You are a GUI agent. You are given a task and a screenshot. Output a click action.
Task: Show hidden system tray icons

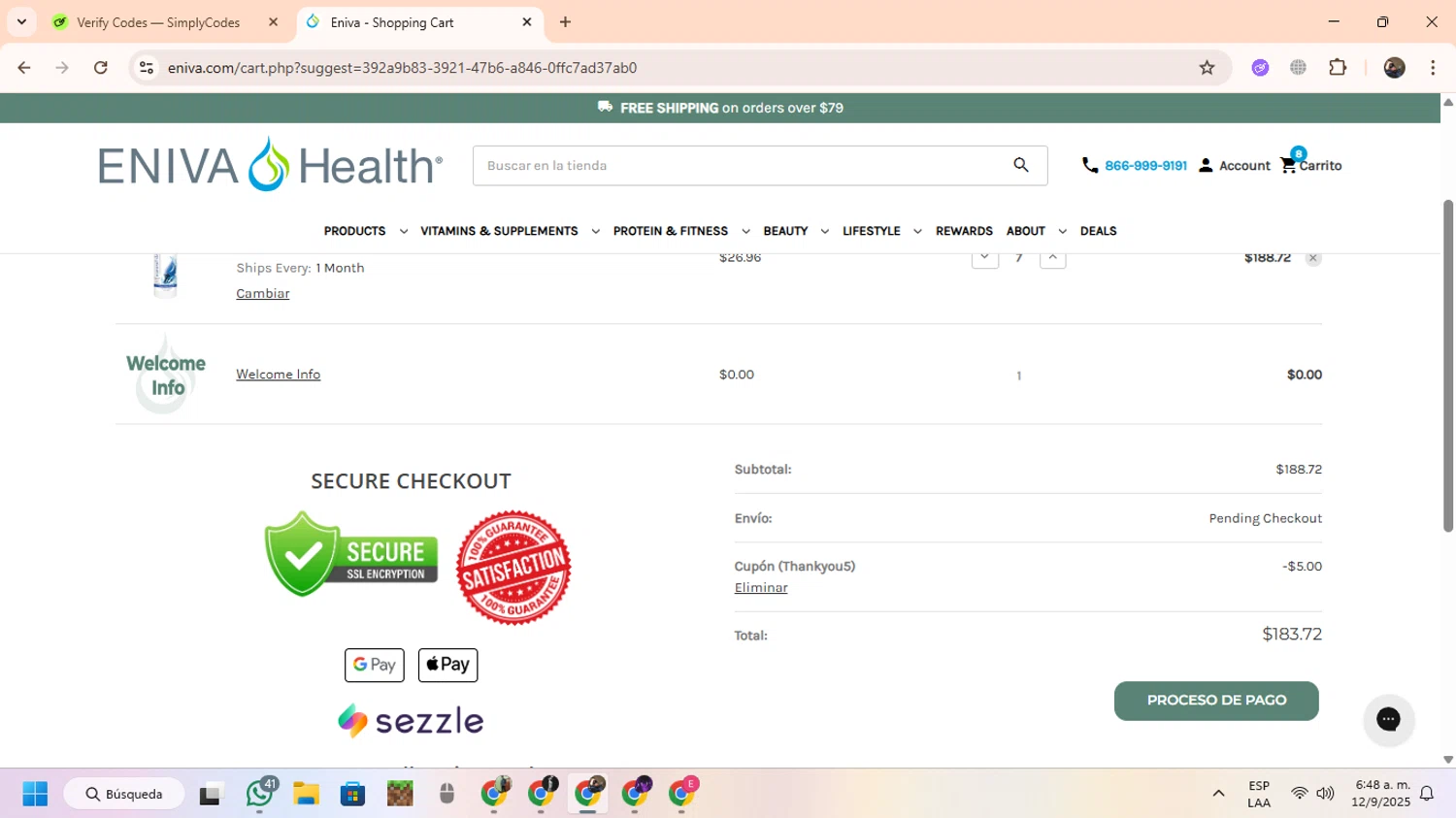click(x=1218, y=794)
